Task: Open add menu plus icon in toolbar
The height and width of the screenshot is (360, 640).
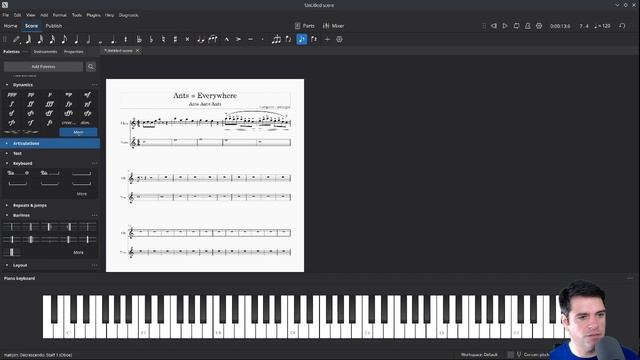Action: click(327, 40)
